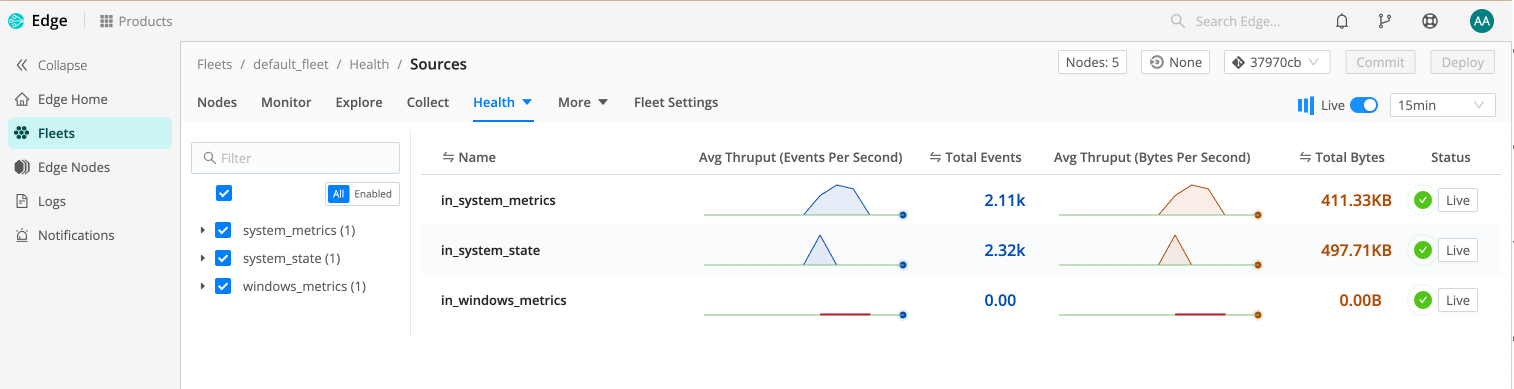This screenshot has height=389, width=1514.
Task: Go to default_fleet breadcrumb link
Action: tap(291, 64)
